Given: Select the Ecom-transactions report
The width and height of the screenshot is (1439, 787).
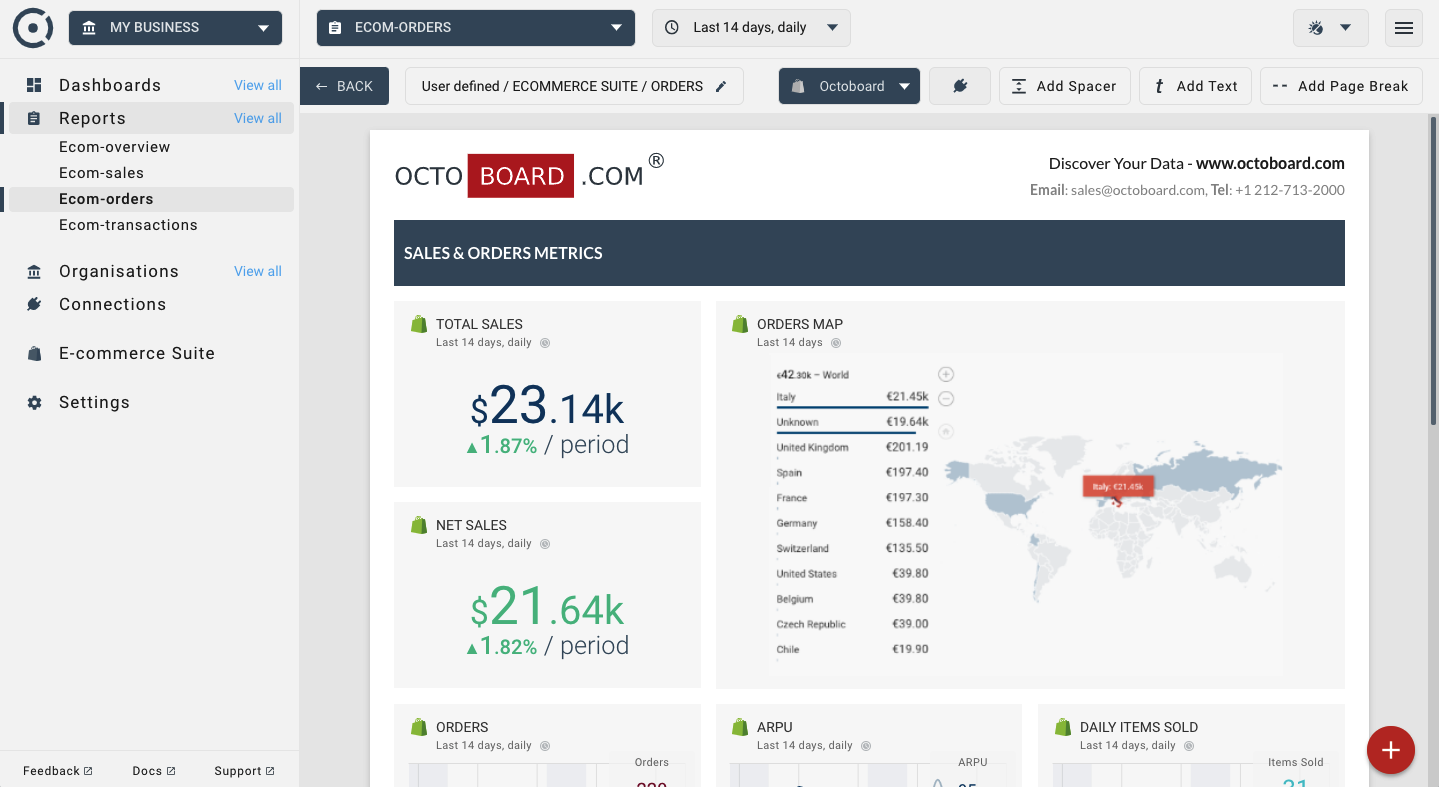Looking at the screenshot, I should point(128,225).
